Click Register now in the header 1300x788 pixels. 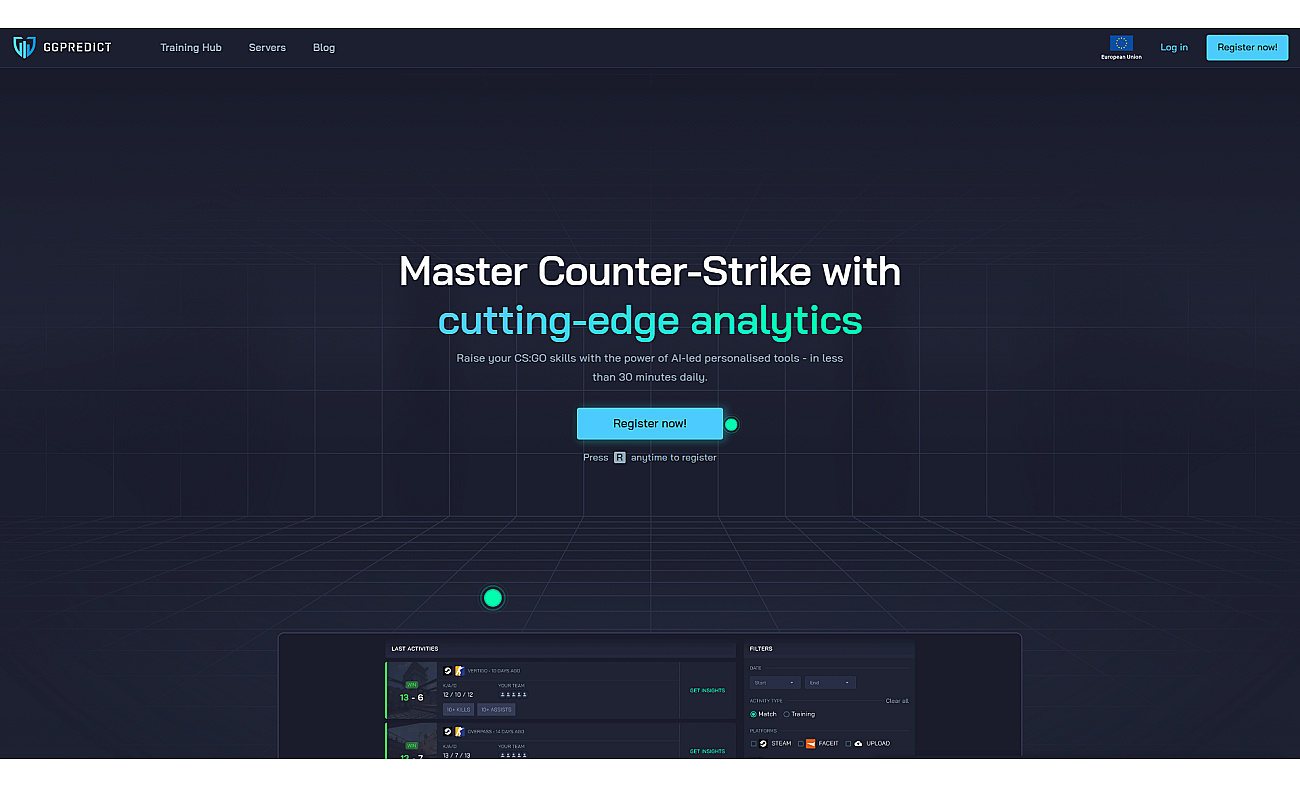(x=1247, y=48)
